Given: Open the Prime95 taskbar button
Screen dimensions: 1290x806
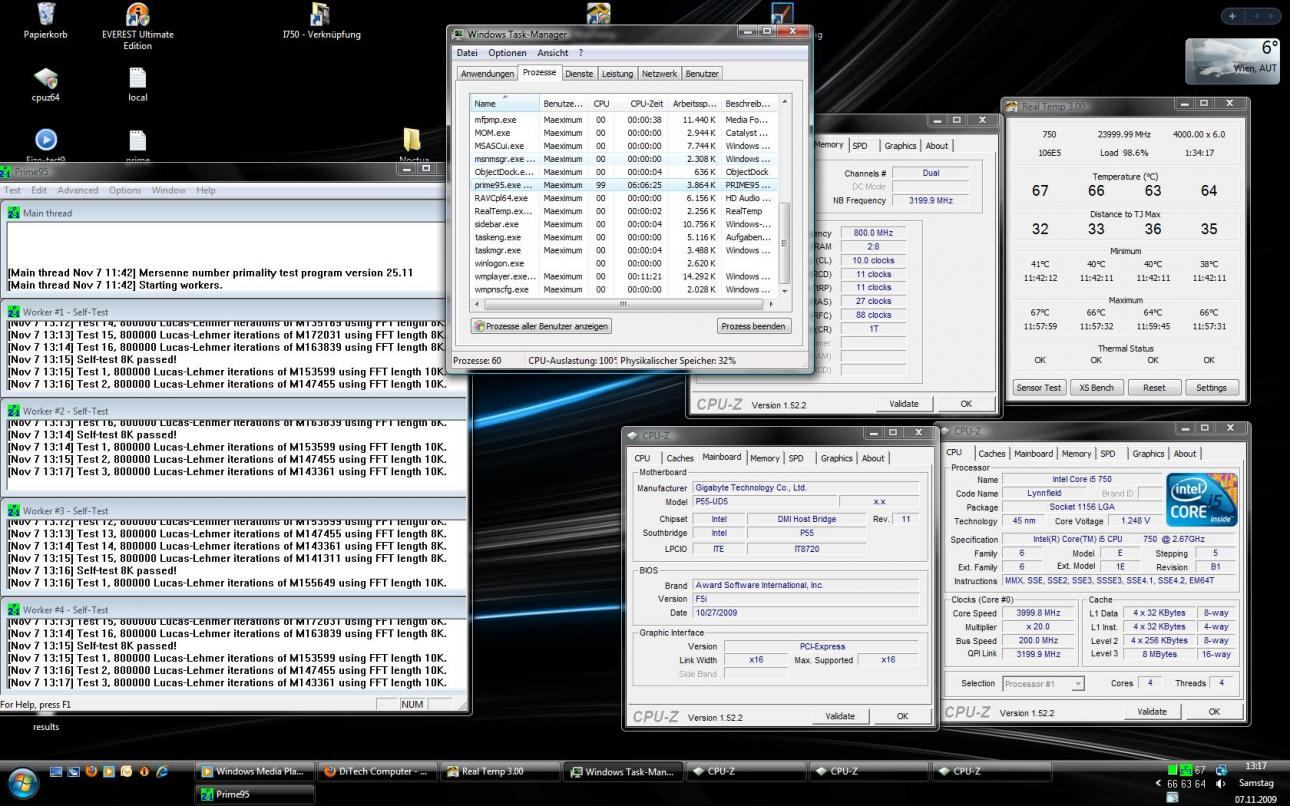Looking at the screenshot, I should pos(253,794).
